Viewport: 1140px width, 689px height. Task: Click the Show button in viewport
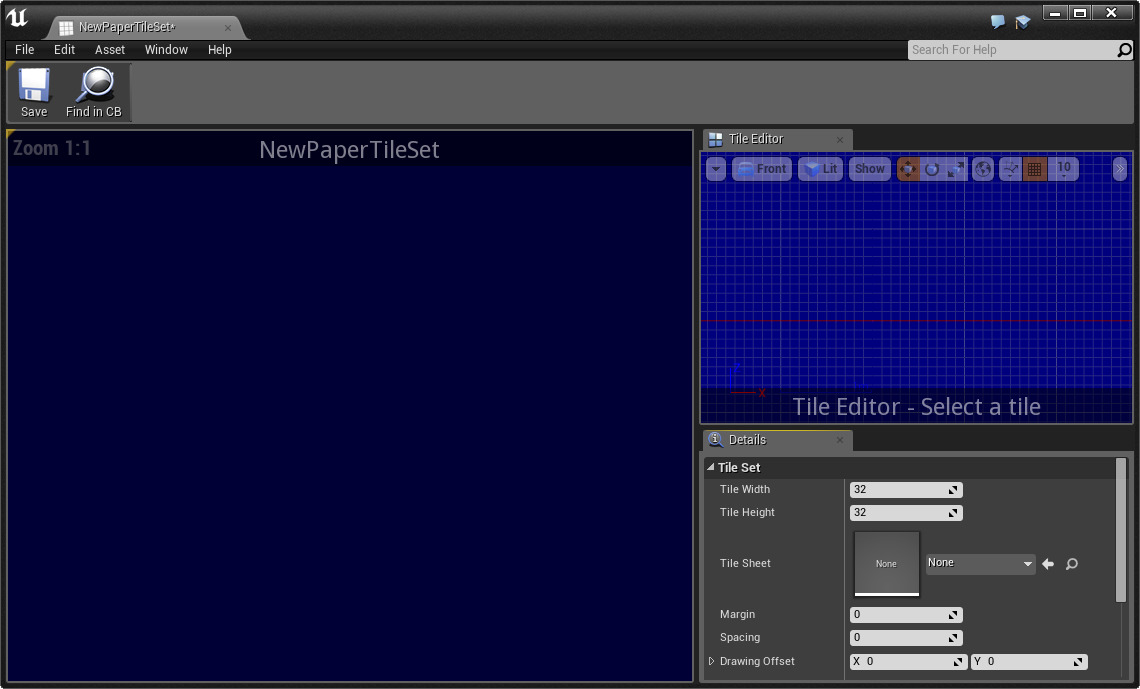click(869, 169)
